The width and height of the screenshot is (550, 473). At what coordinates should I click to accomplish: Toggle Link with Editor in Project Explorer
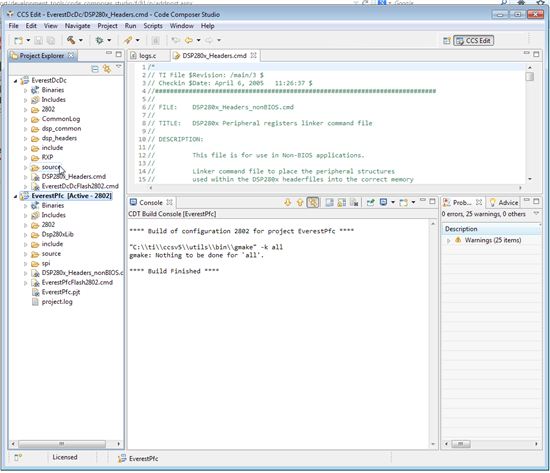click(107, 69)
